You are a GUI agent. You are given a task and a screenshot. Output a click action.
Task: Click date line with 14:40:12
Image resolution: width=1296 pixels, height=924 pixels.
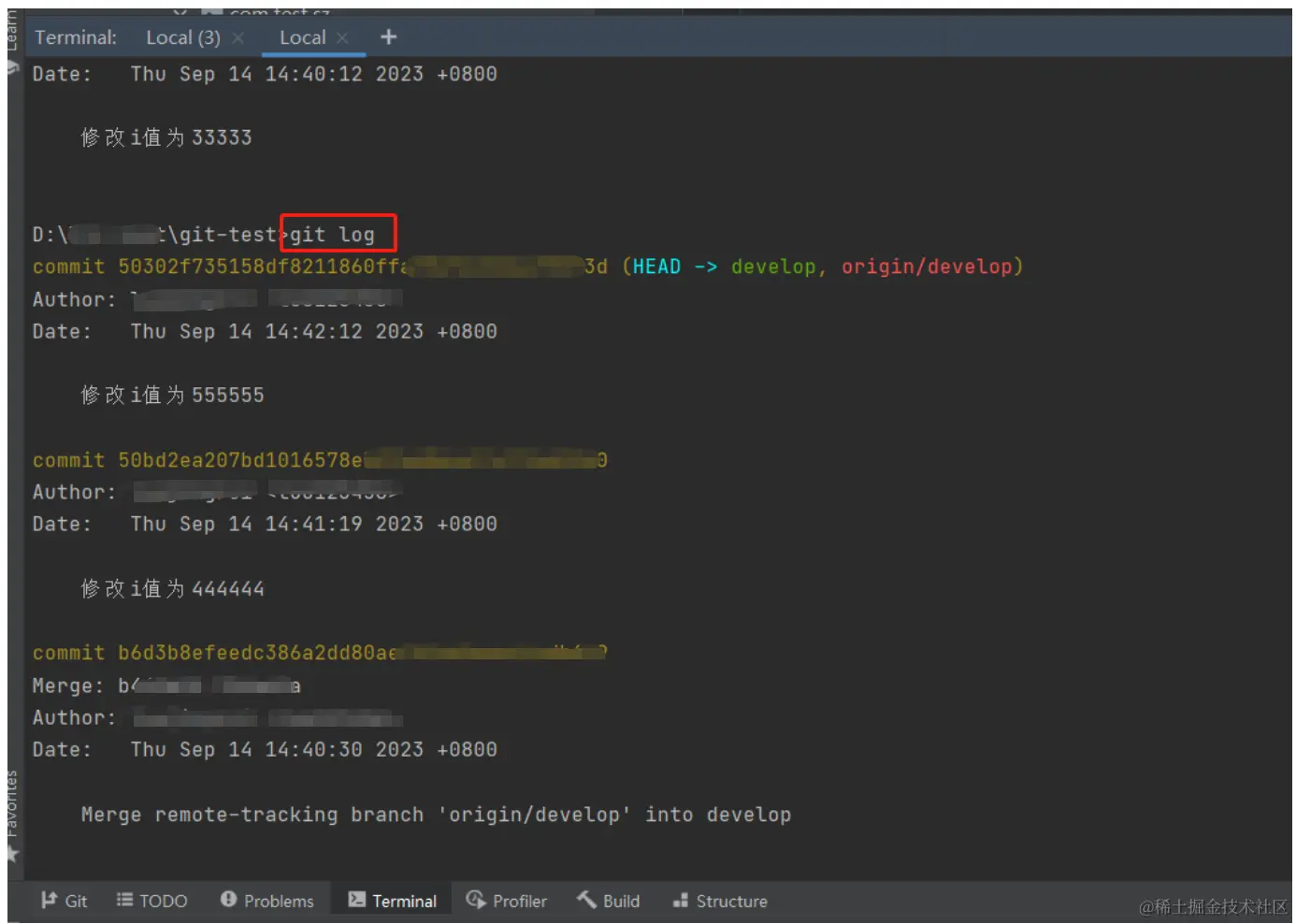tap(265, 74)
